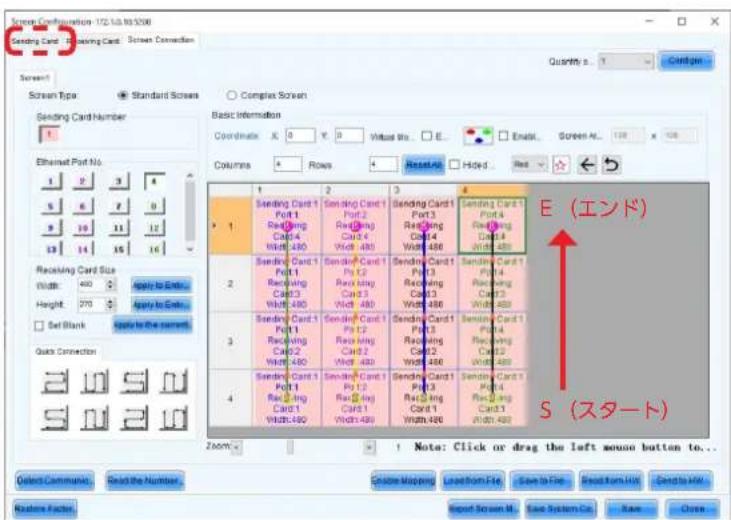Click down arrow of Ethernet port list scrollbar
Image resolution: width=731 pixels, height=520 pixels.
[x=189, y=250]
